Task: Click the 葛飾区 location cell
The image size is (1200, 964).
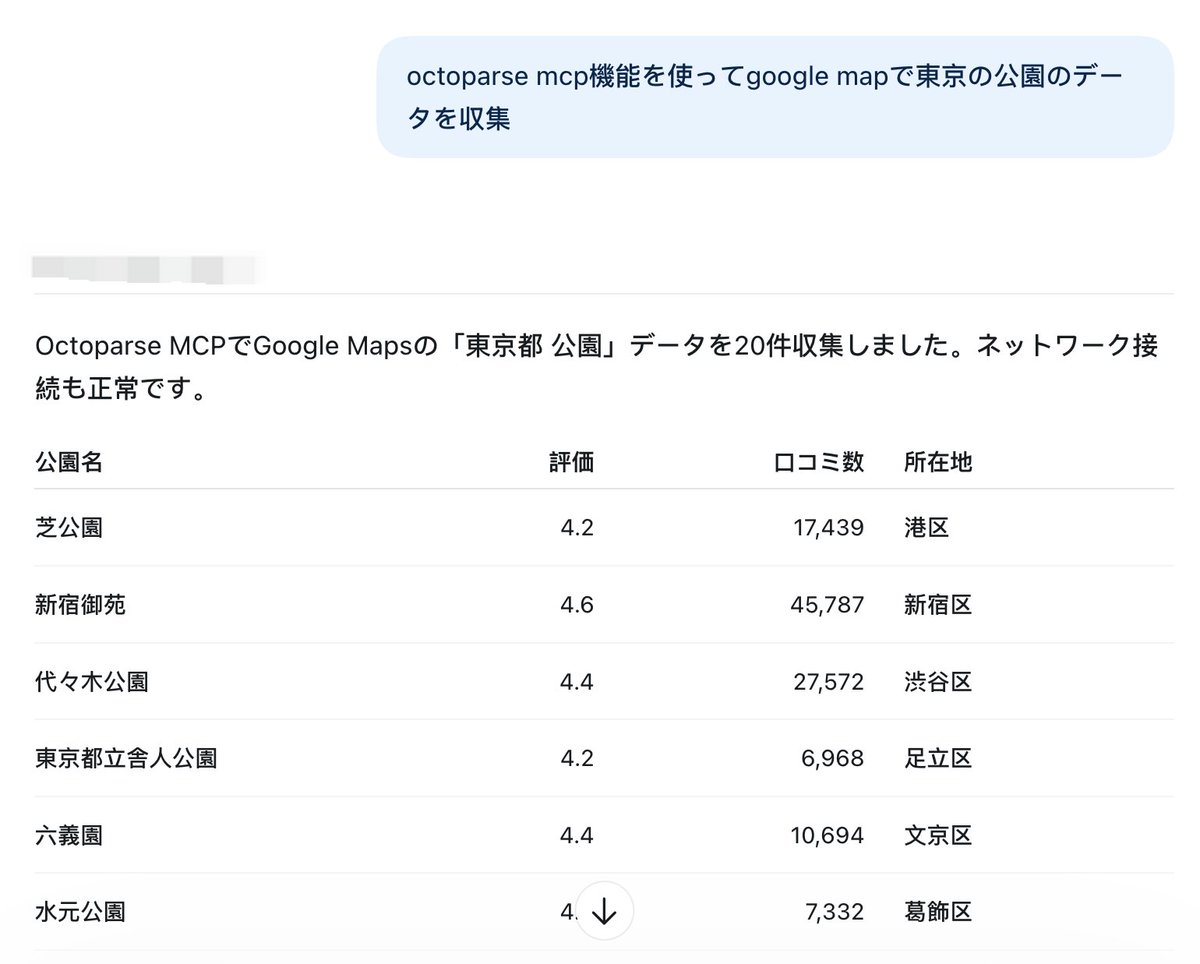Action: (938, 912)
